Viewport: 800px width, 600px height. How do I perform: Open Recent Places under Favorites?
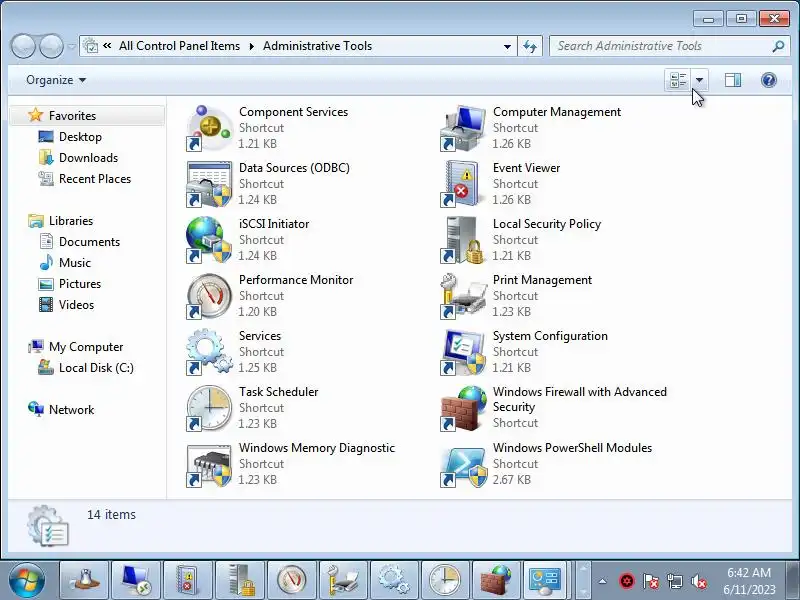tap(95, 179)
